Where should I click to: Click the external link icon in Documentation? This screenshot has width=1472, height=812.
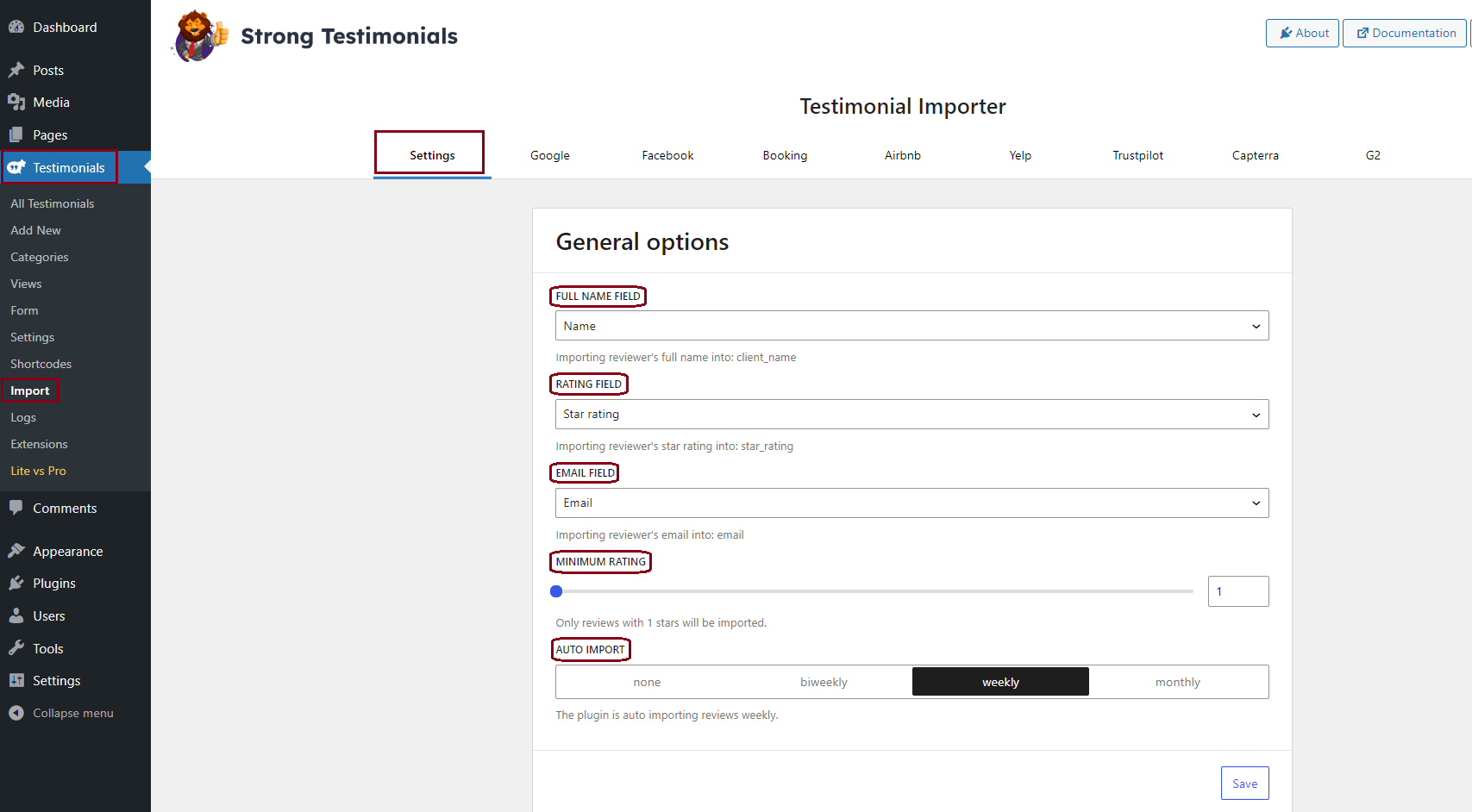click(x=1362, y=33)
